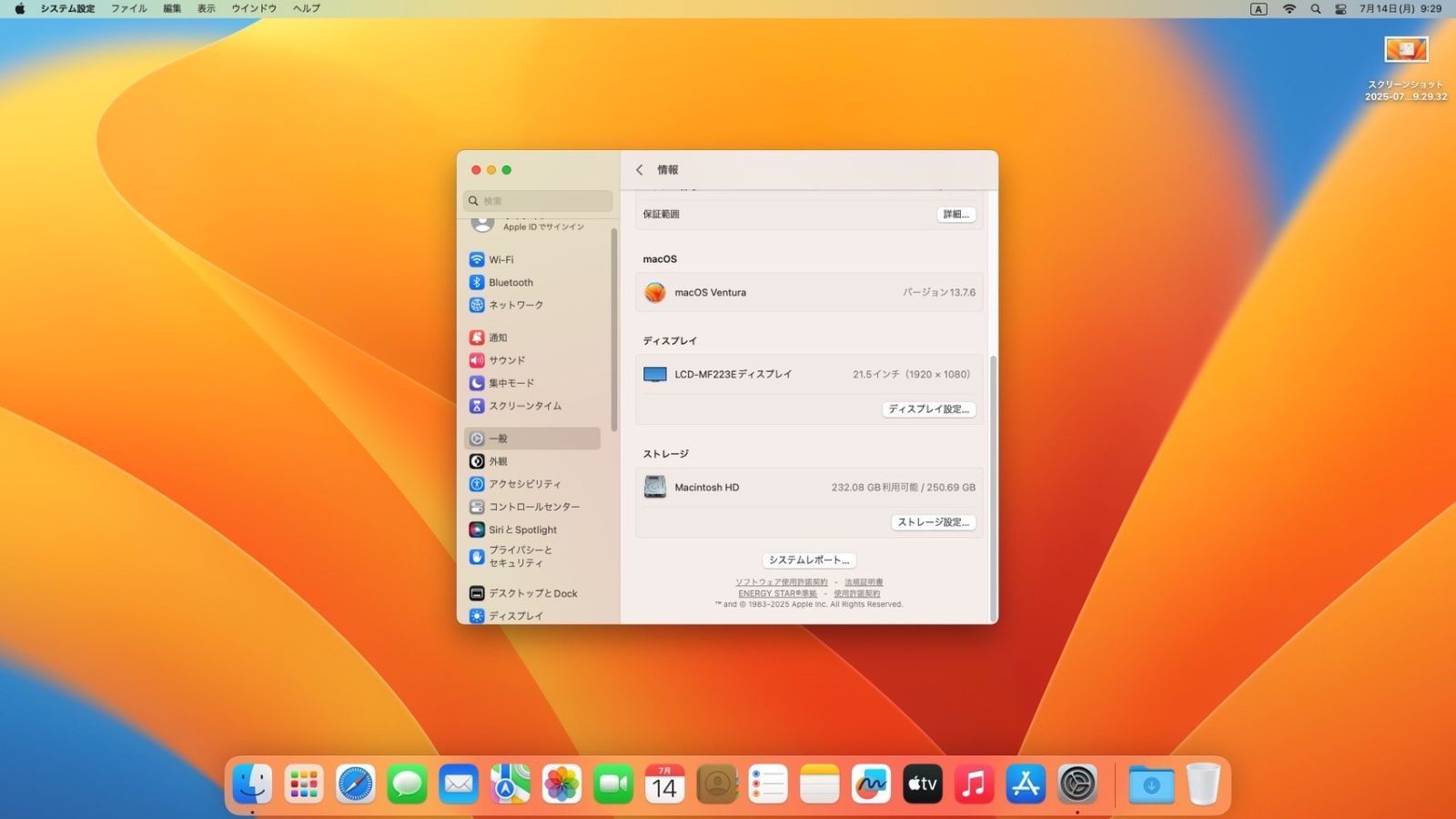The image size is (1456, 819).
Task: Click System Settings icon in Dock
Action: 1077,784
